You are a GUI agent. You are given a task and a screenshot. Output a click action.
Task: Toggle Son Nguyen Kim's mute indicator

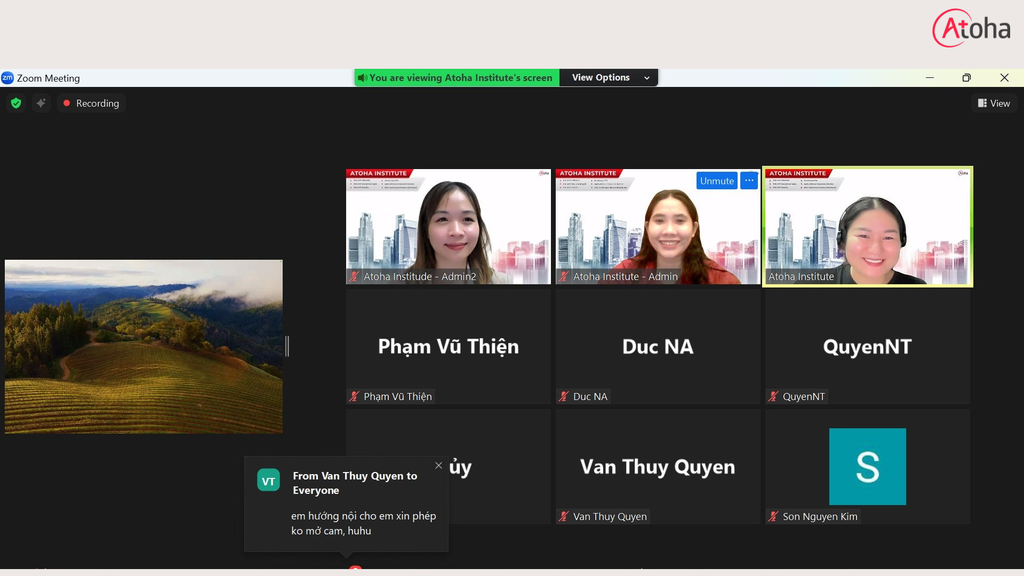pyautogui.click(x=772, y=516)
